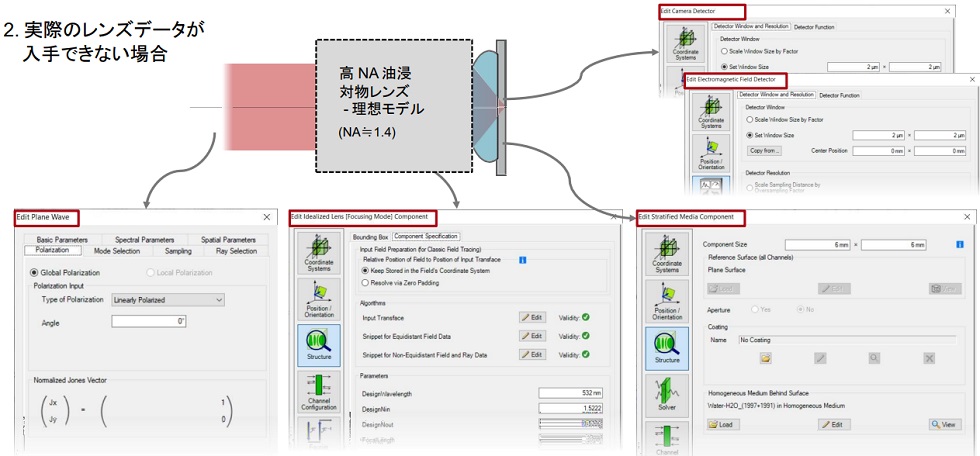This screenshot has height=456, width=980.
Task: Select Scale Window Size by Factor in Electromagnetic Detector
Action: coord(786,119)
